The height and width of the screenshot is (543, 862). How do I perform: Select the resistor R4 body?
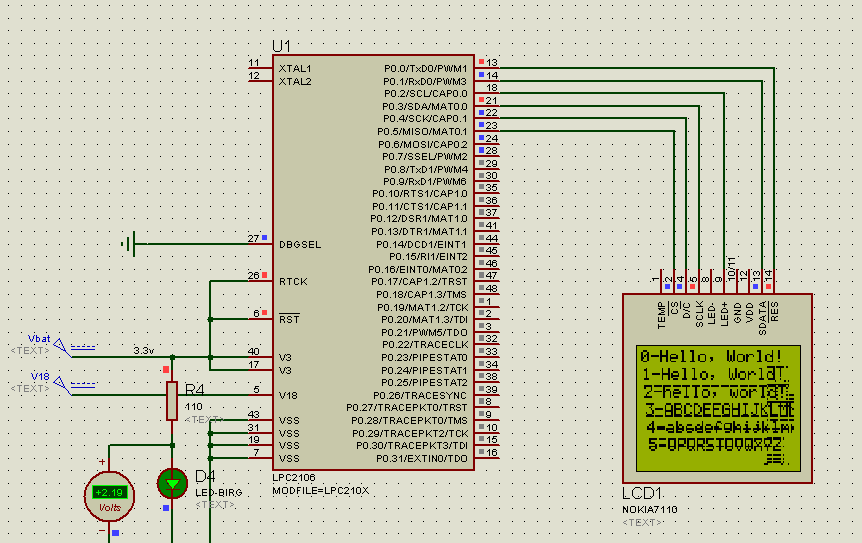click(x=172, y=401)
